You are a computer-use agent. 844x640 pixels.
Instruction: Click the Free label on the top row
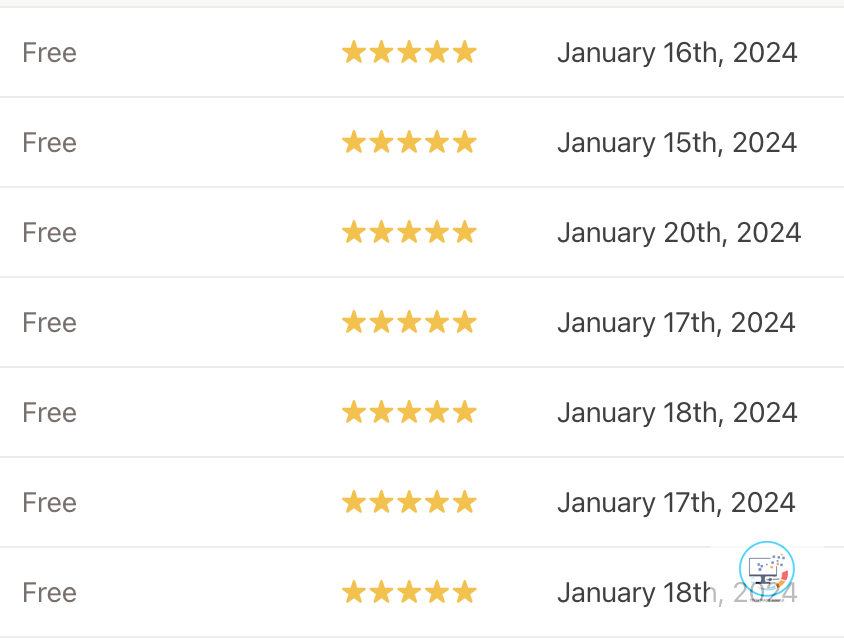(x=49, y=52)
